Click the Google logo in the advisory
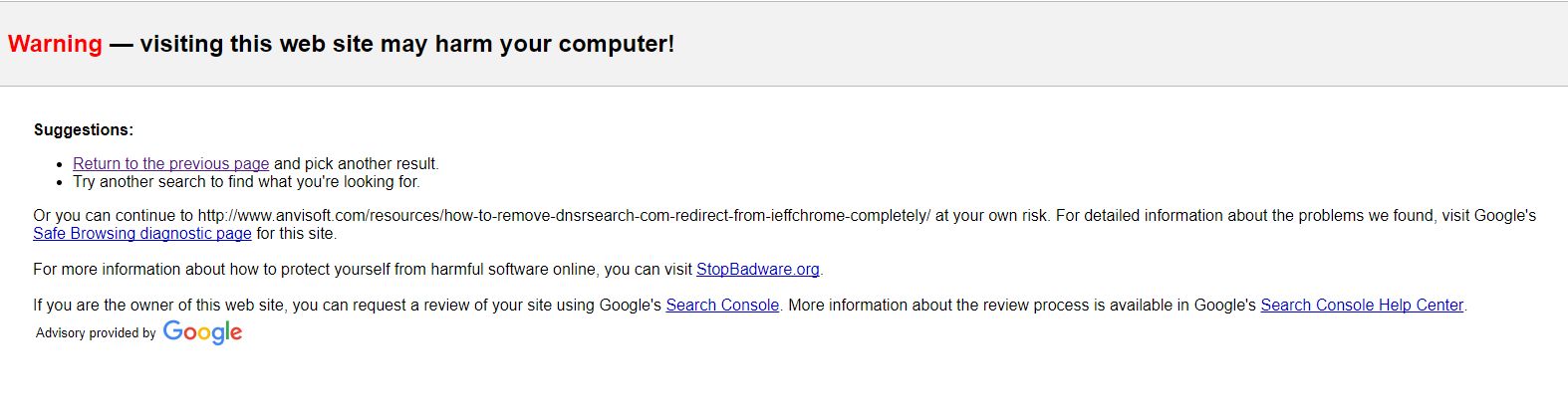 202,332
